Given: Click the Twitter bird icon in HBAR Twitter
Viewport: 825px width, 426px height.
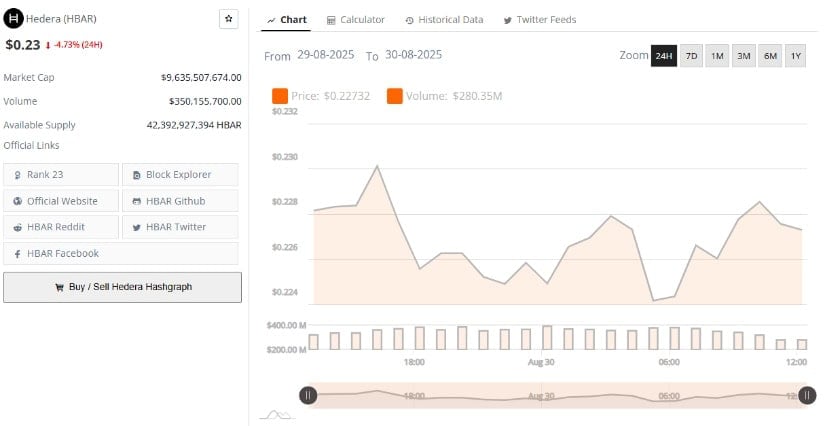Looking at the screenshot, I should (x=137, y=228).
